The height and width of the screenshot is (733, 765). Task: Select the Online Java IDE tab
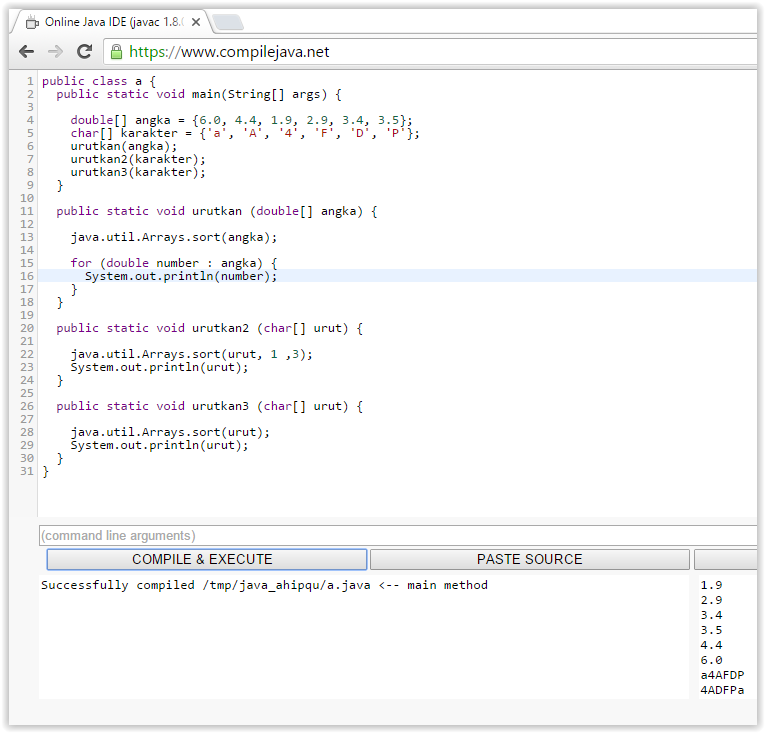(113, 22)
